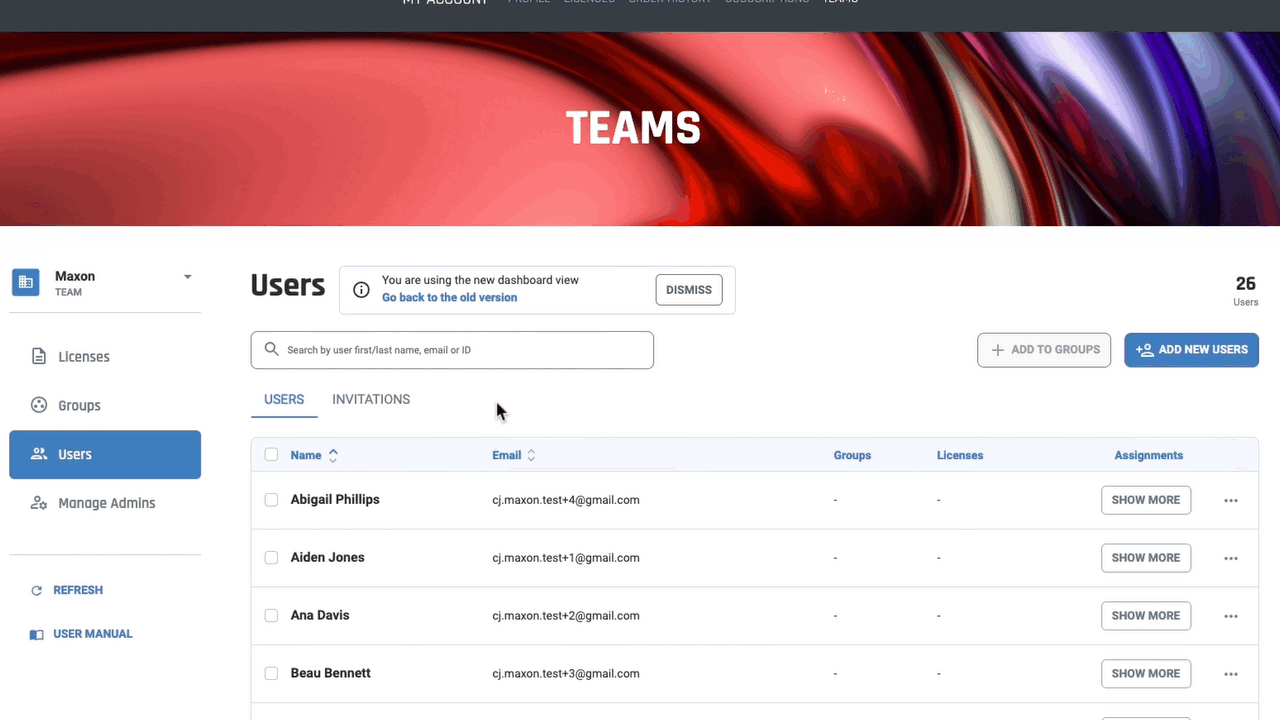Click the Add to Groups button
The width and height of the screenshot is (1280, 720).
tap(1044, 350)
